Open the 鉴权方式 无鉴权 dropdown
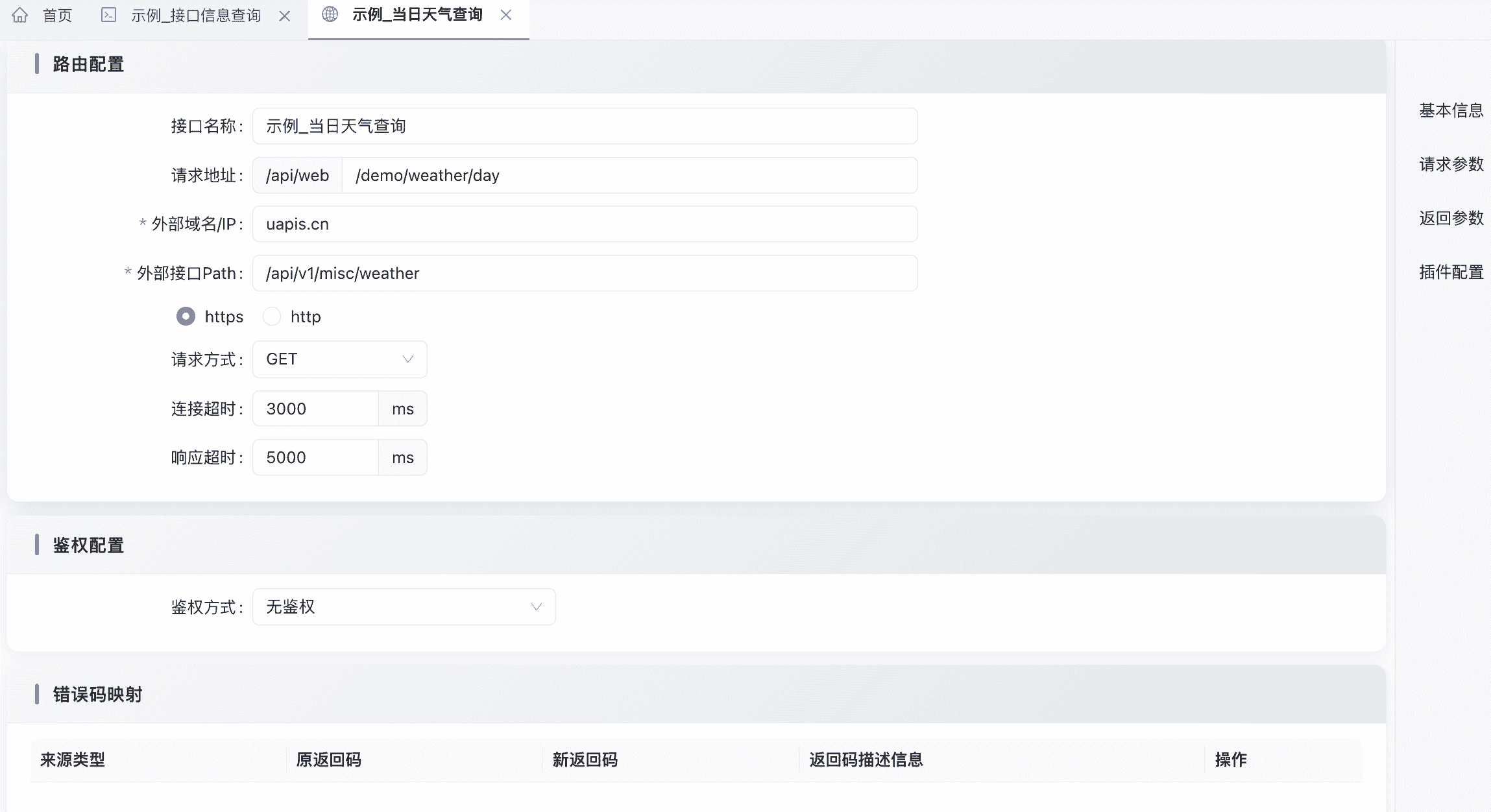This screenshot has width=1491, height=812. tap(404, 607)
